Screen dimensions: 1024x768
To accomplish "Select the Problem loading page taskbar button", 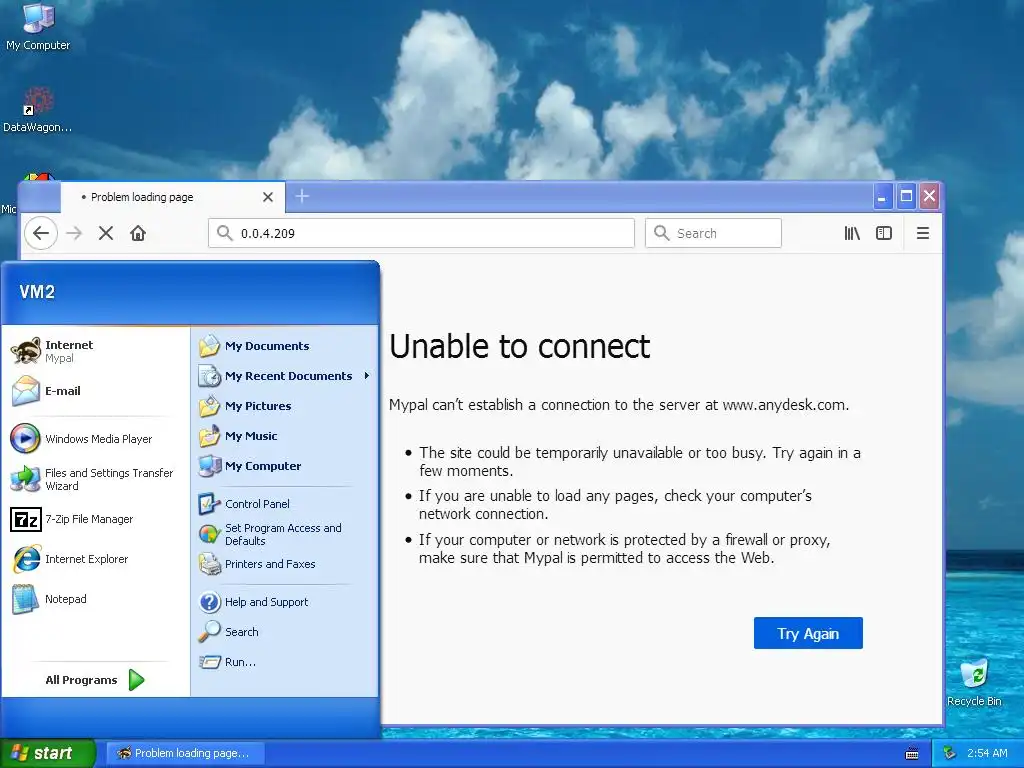I will 185,753.
